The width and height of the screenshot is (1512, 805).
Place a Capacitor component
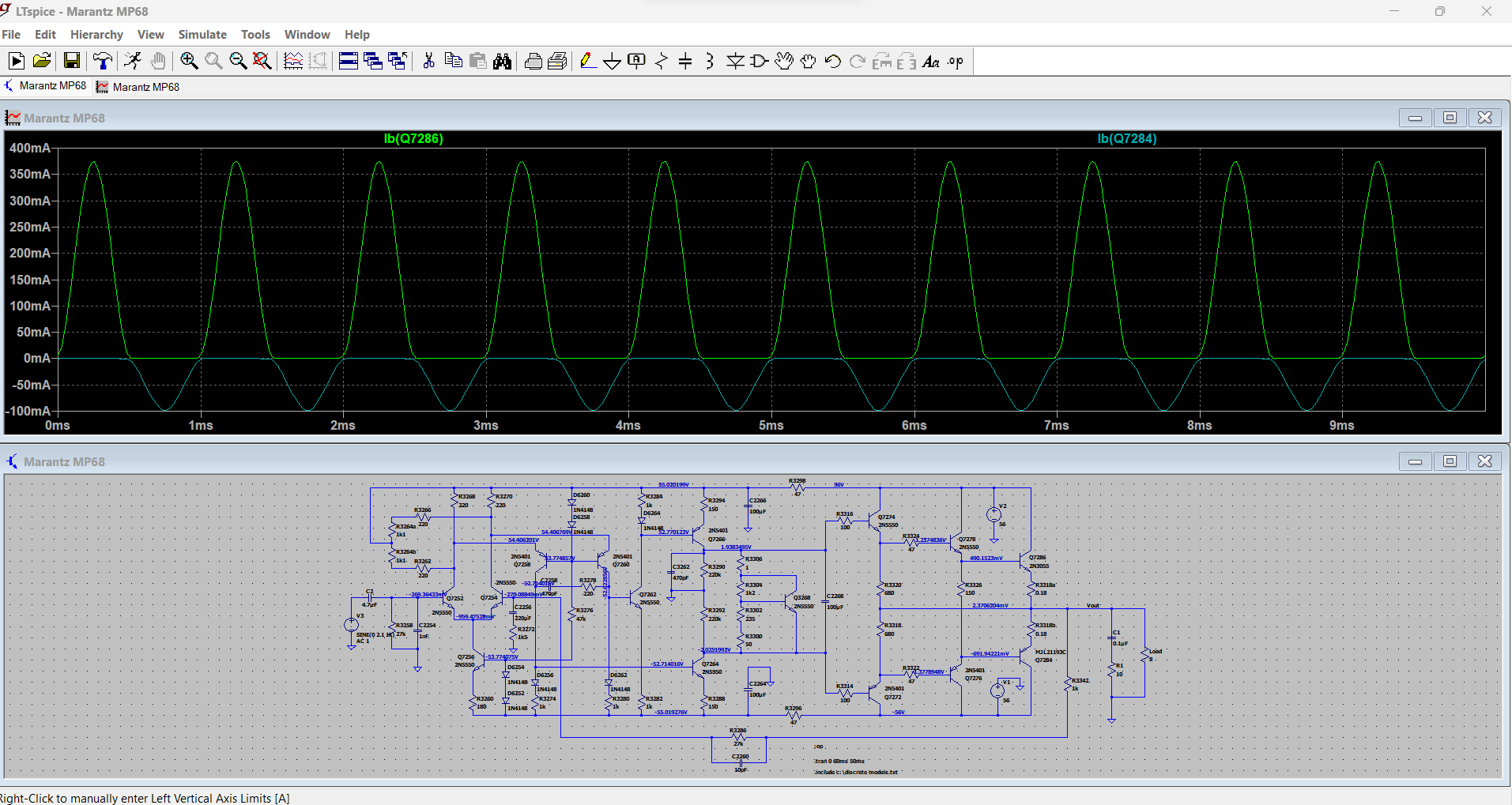click(685, 62)
